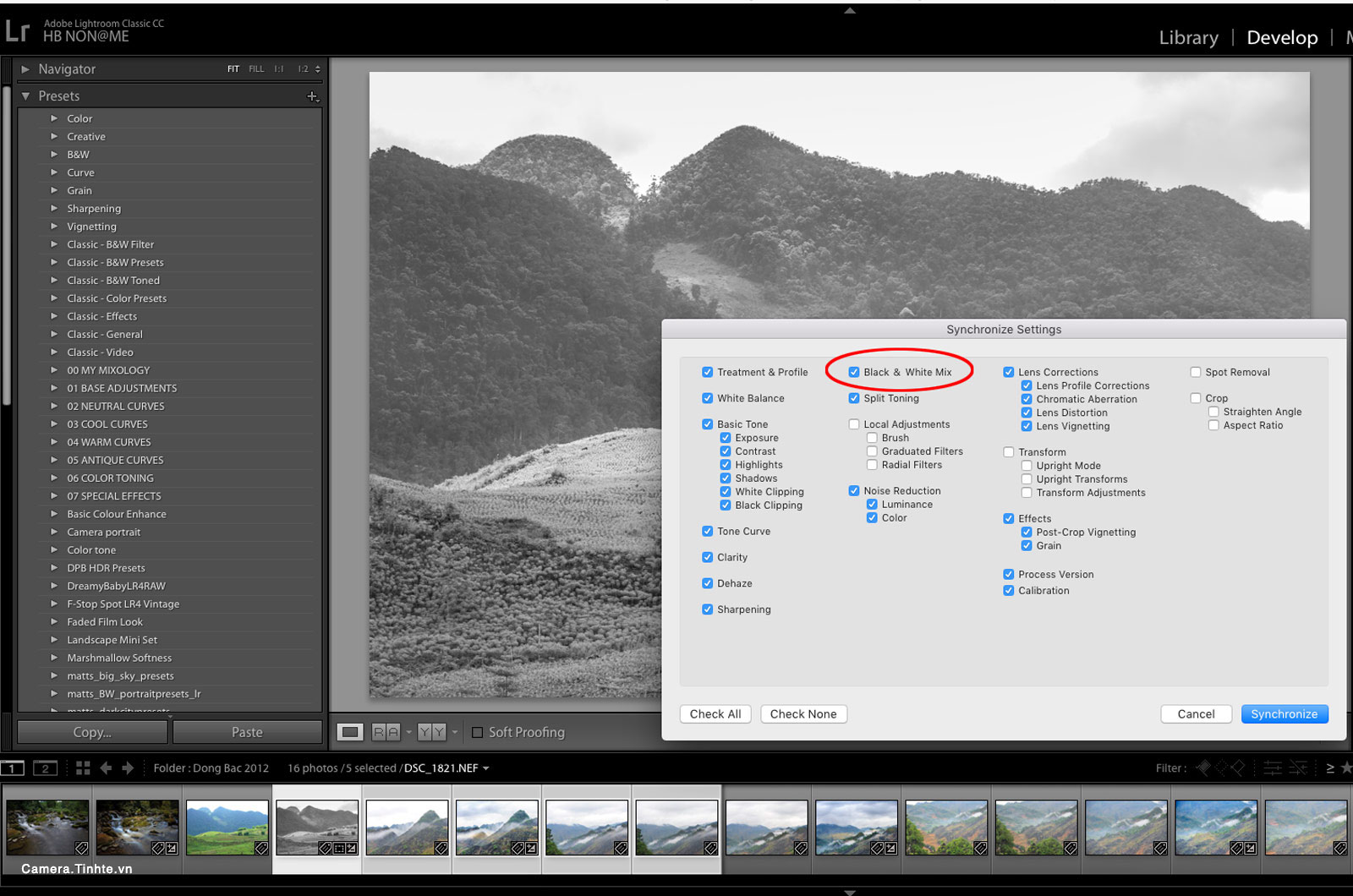Filter by unflagged photos flag icon

click(x=1220, y=768)
